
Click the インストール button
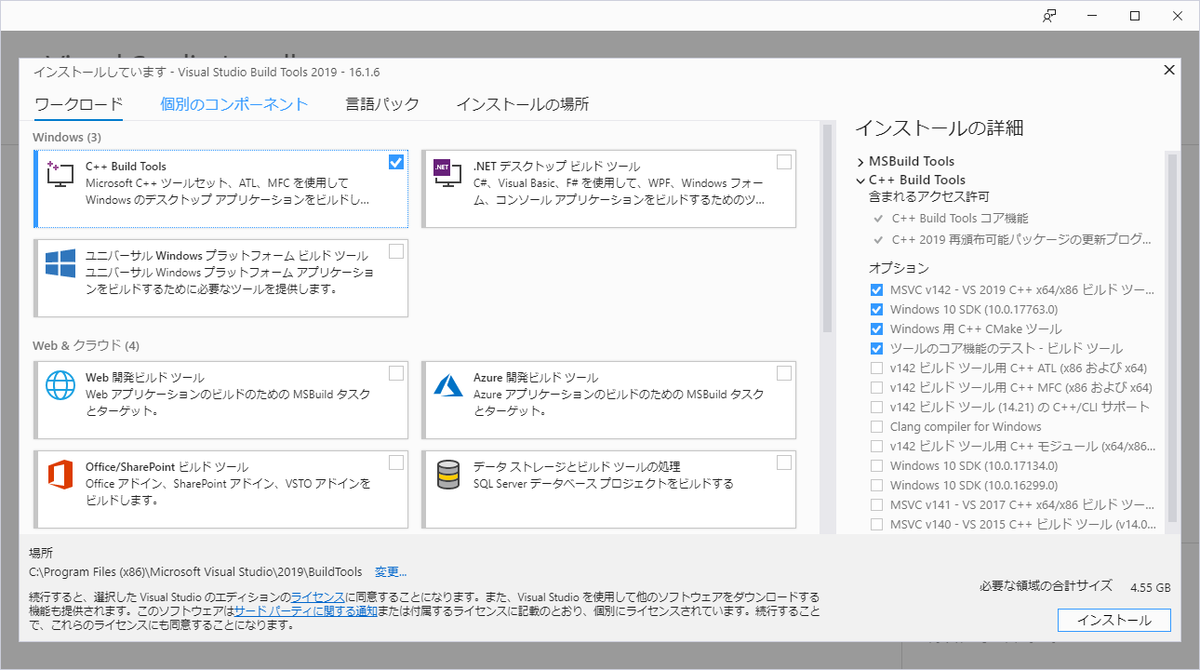[1114, 620]
